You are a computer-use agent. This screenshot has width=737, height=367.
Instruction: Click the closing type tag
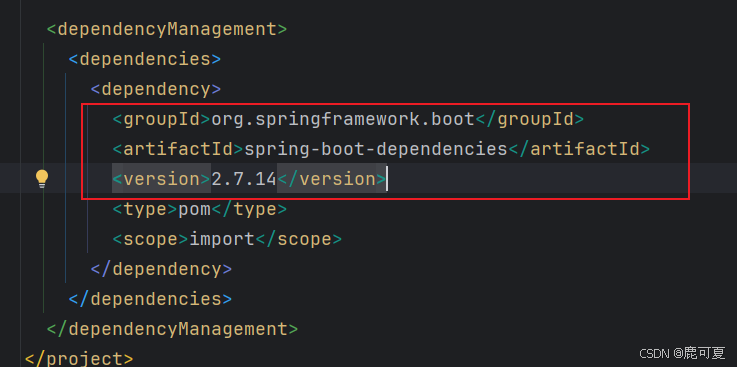[249, 209]
